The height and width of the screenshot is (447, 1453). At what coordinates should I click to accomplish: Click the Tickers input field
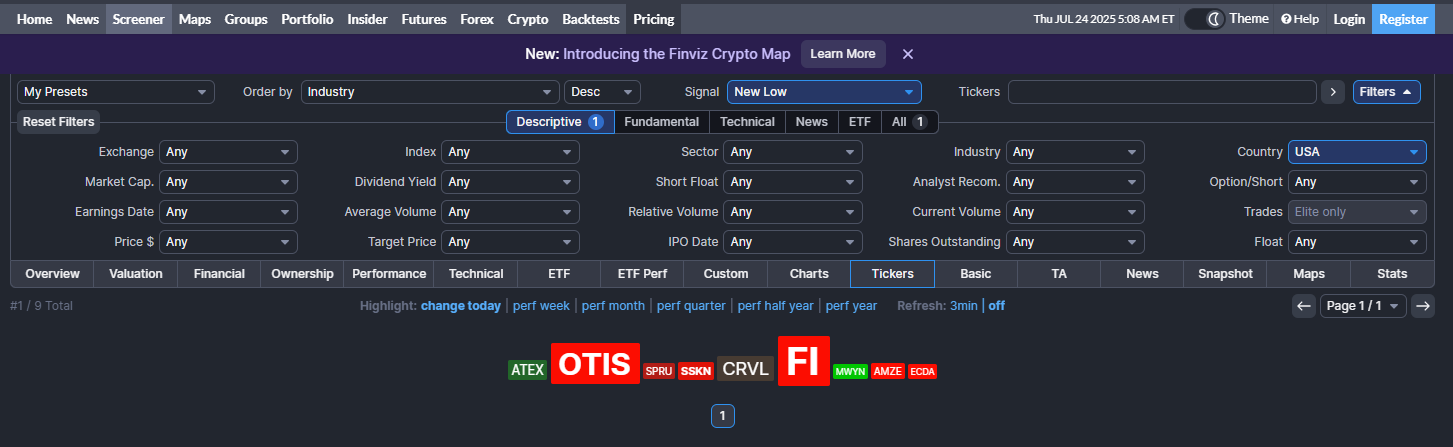point(1162,92)
